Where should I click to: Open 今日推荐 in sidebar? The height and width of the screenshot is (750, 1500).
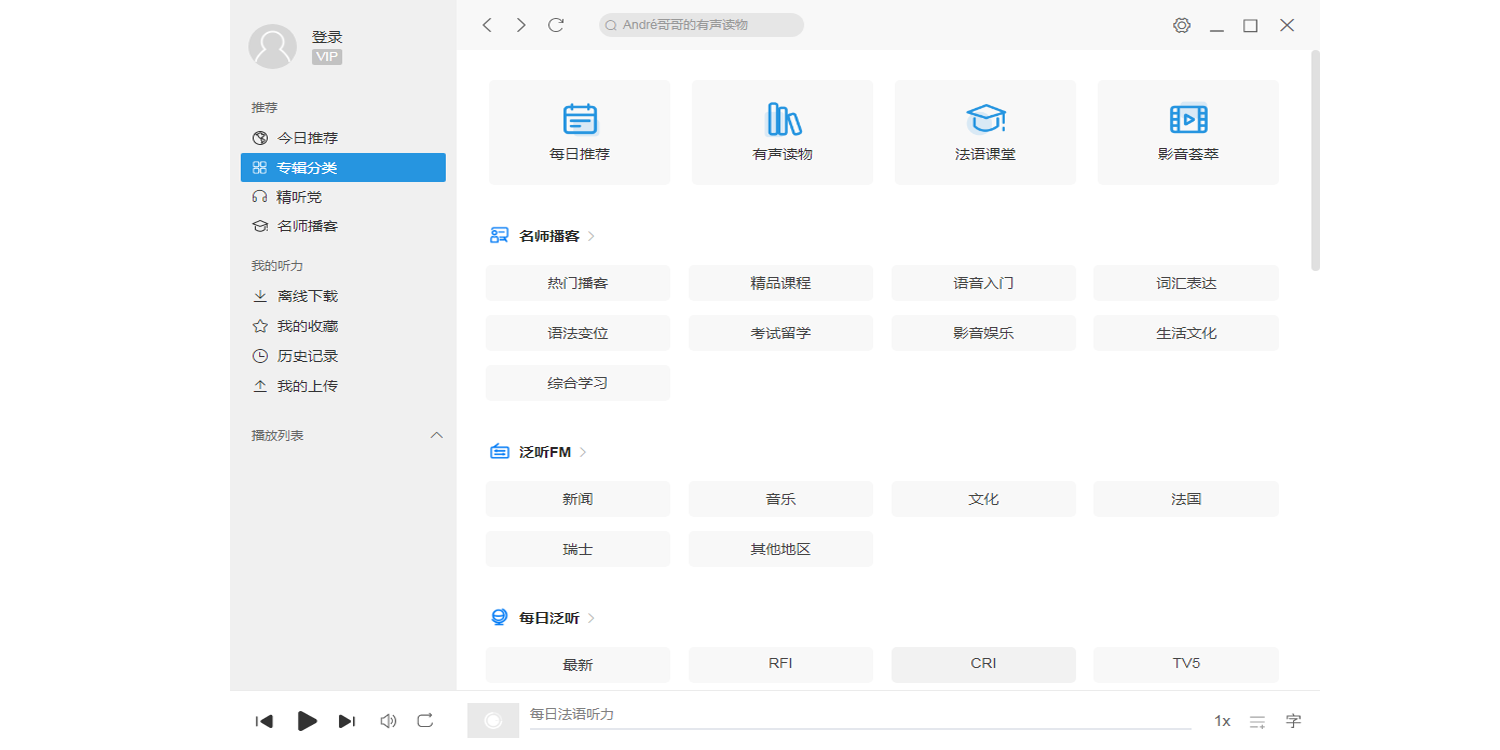343,138
